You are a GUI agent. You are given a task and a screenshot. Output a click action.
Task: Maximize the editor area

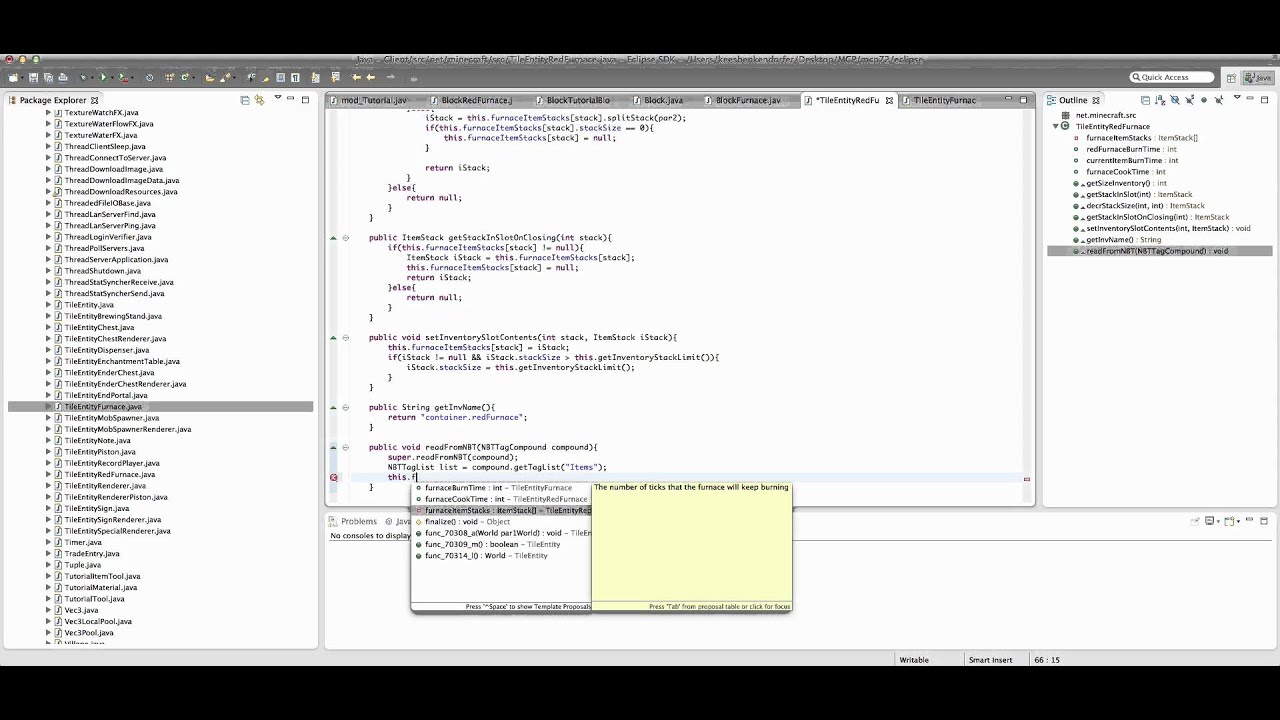(1024, 99)
